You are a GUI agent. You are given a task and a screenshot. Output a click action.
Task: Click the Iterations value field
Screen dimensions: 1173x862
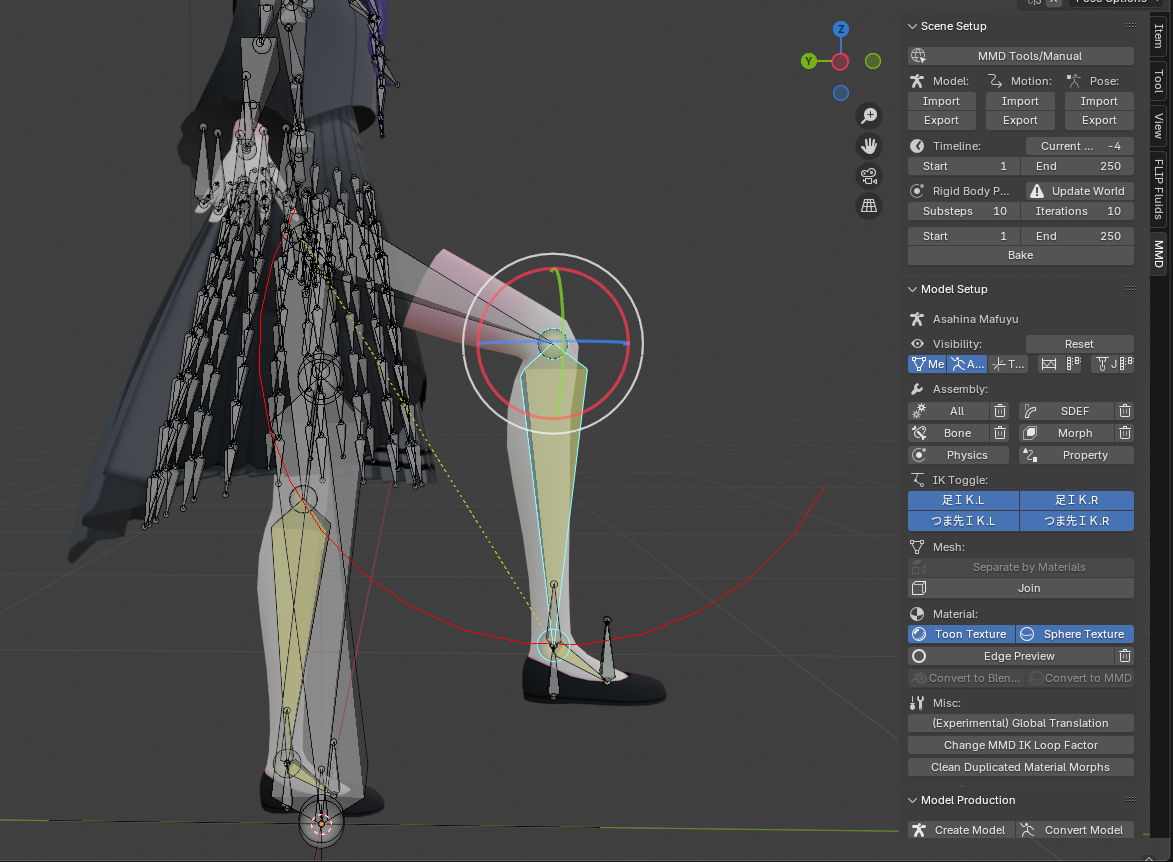point(1077,212)
